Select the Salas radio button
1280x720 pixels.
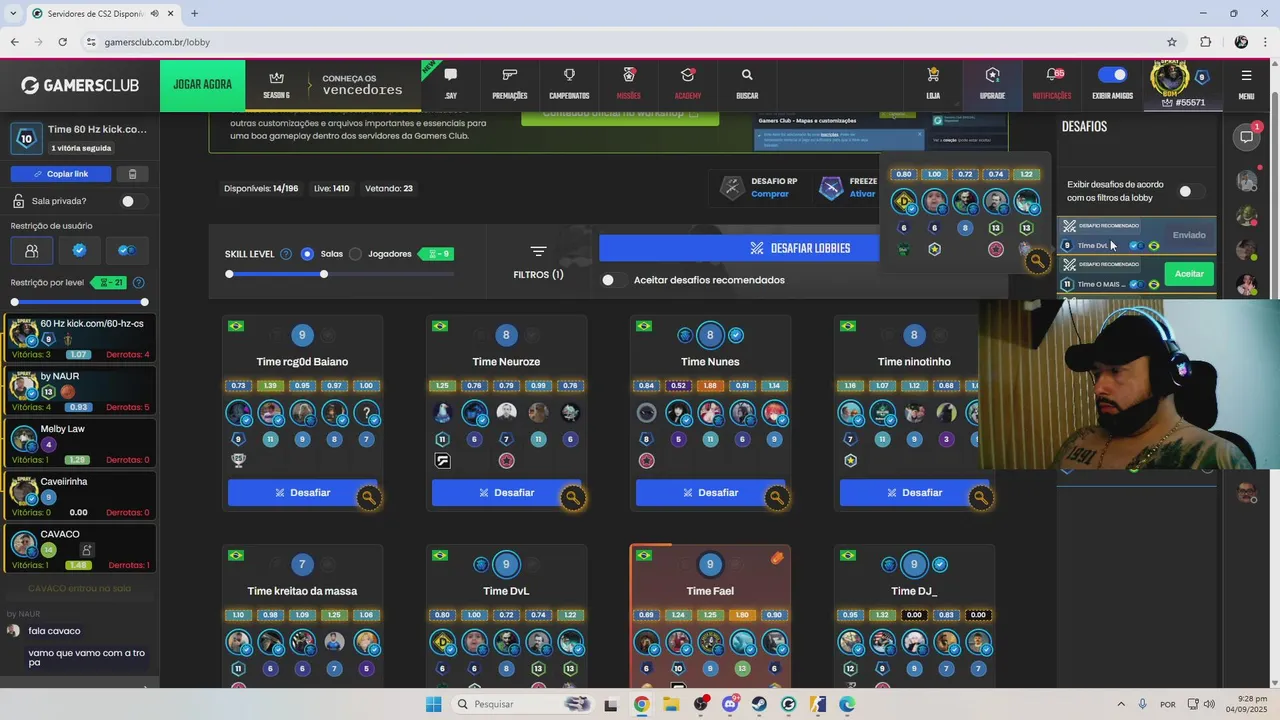coord(307,254)
